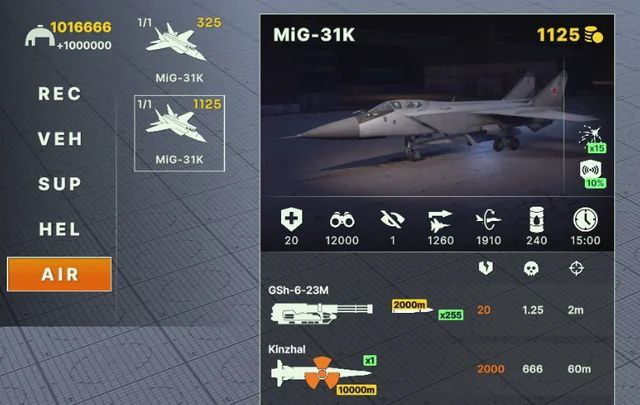Viewport: 640px width, 405px height.
Task: Click the fuel barrel icon
Action: pyautogui.click(x=536, y=220)
